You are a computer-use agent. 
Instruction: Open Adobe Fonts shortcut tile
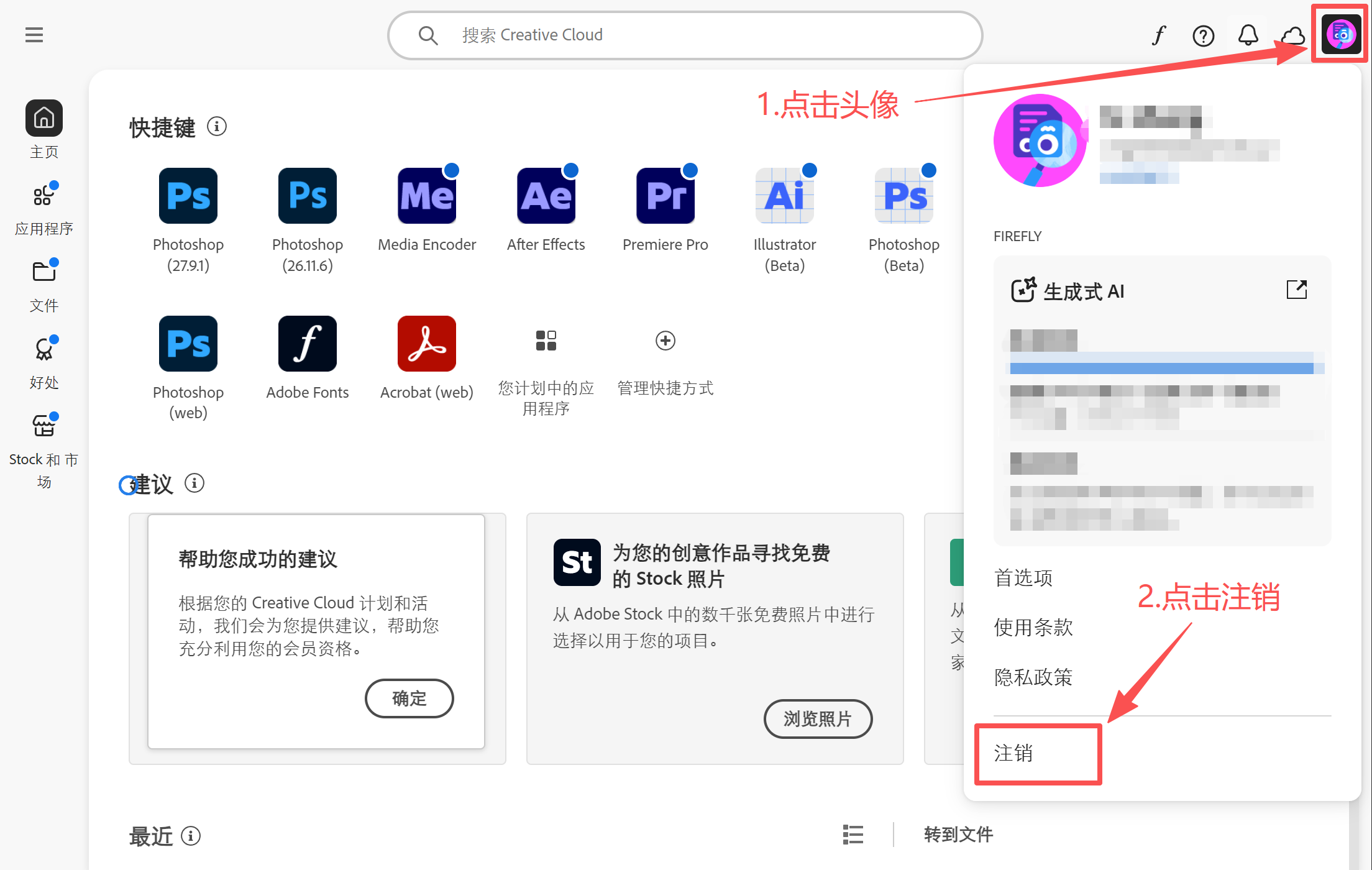[x=308, y=344]
